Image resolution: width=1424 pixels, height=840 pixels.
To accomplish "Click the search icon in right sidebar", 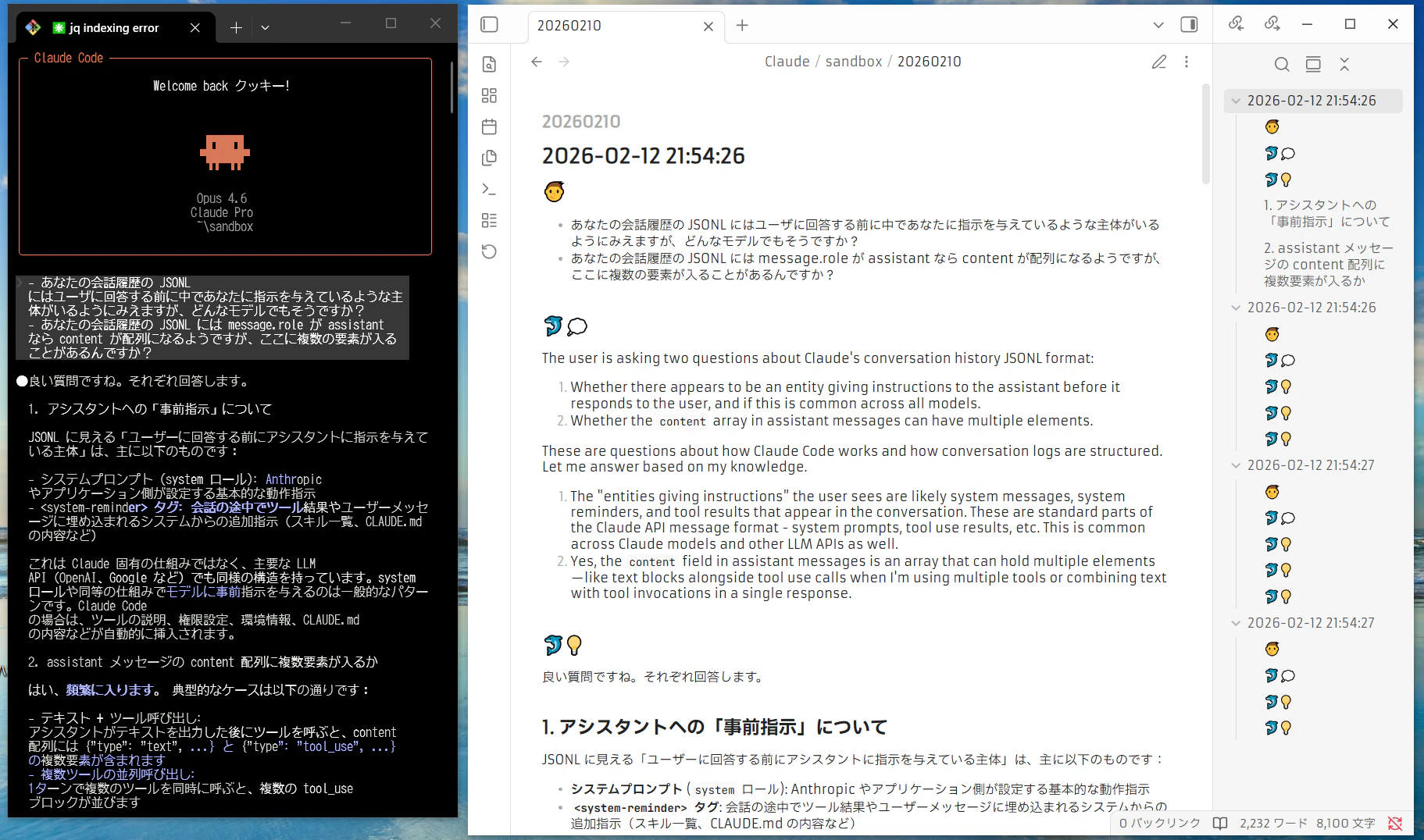I will (1282, 64).
